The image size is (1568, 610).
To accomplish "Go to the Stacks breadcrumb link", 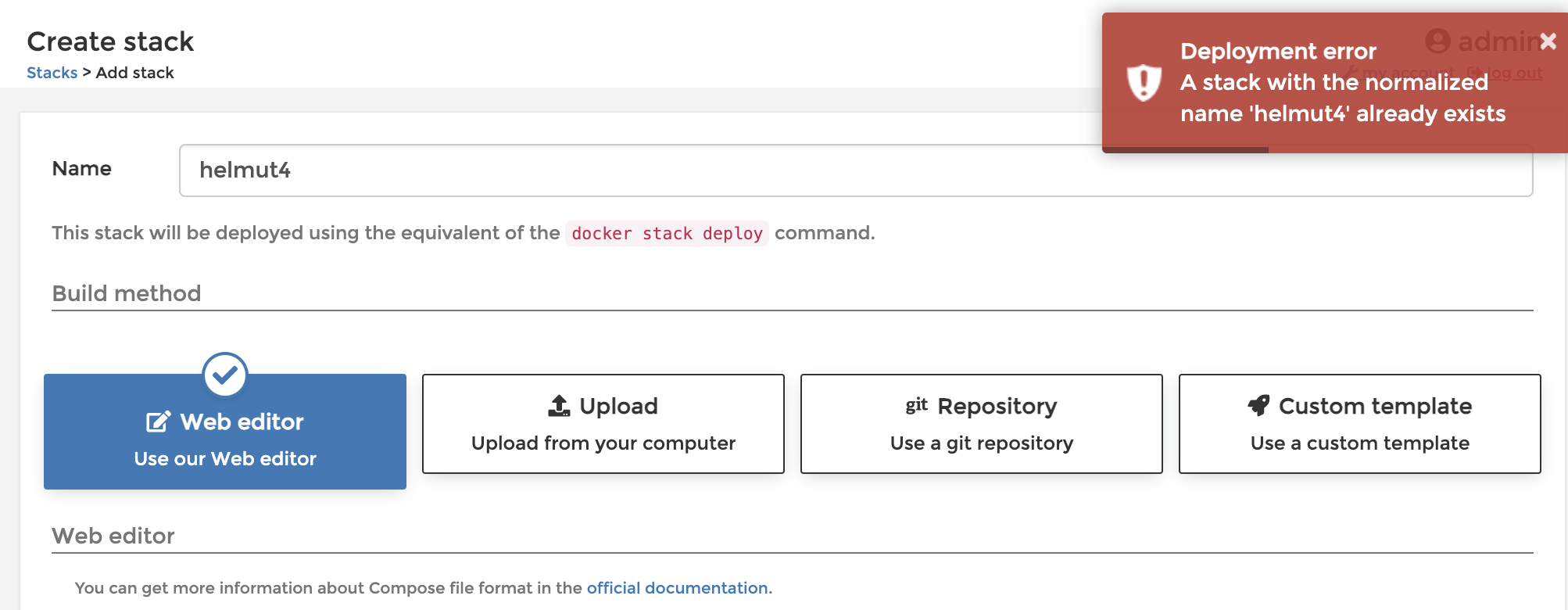I will click(52, 73).
